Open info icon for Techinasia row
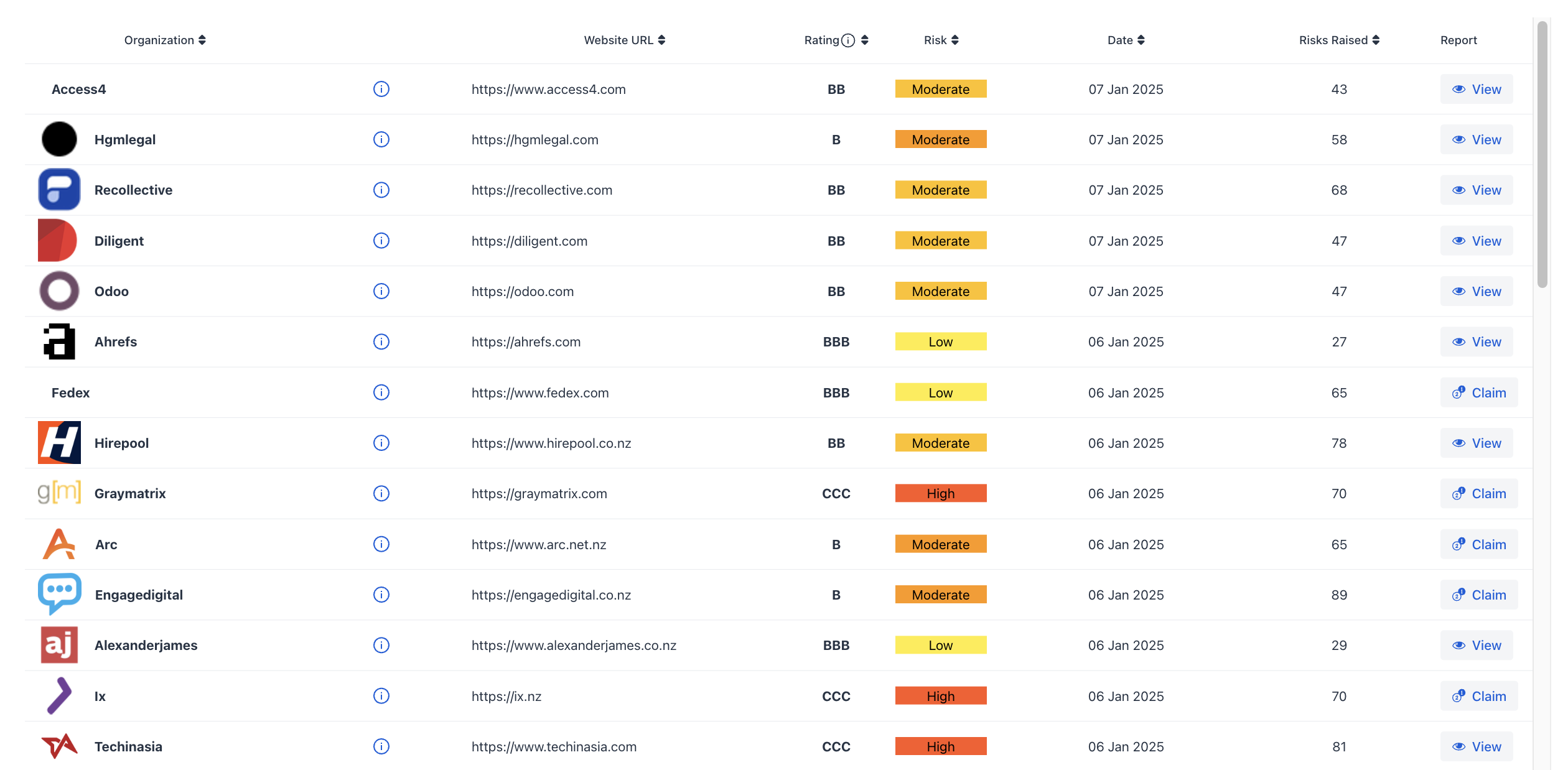This screenshot has height=770, width=1568. 381,746
